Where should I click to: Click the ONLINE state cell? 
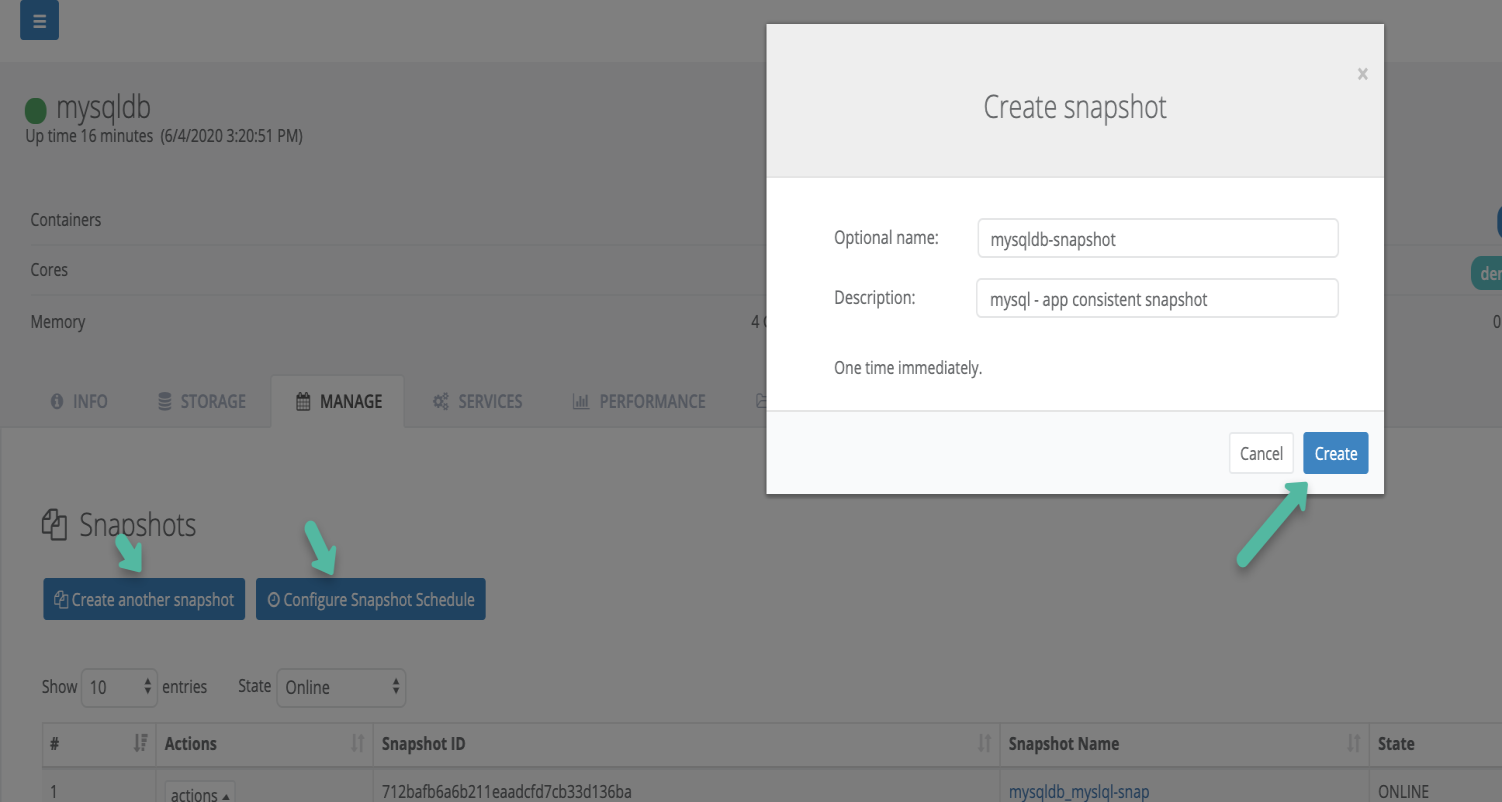1404,792
